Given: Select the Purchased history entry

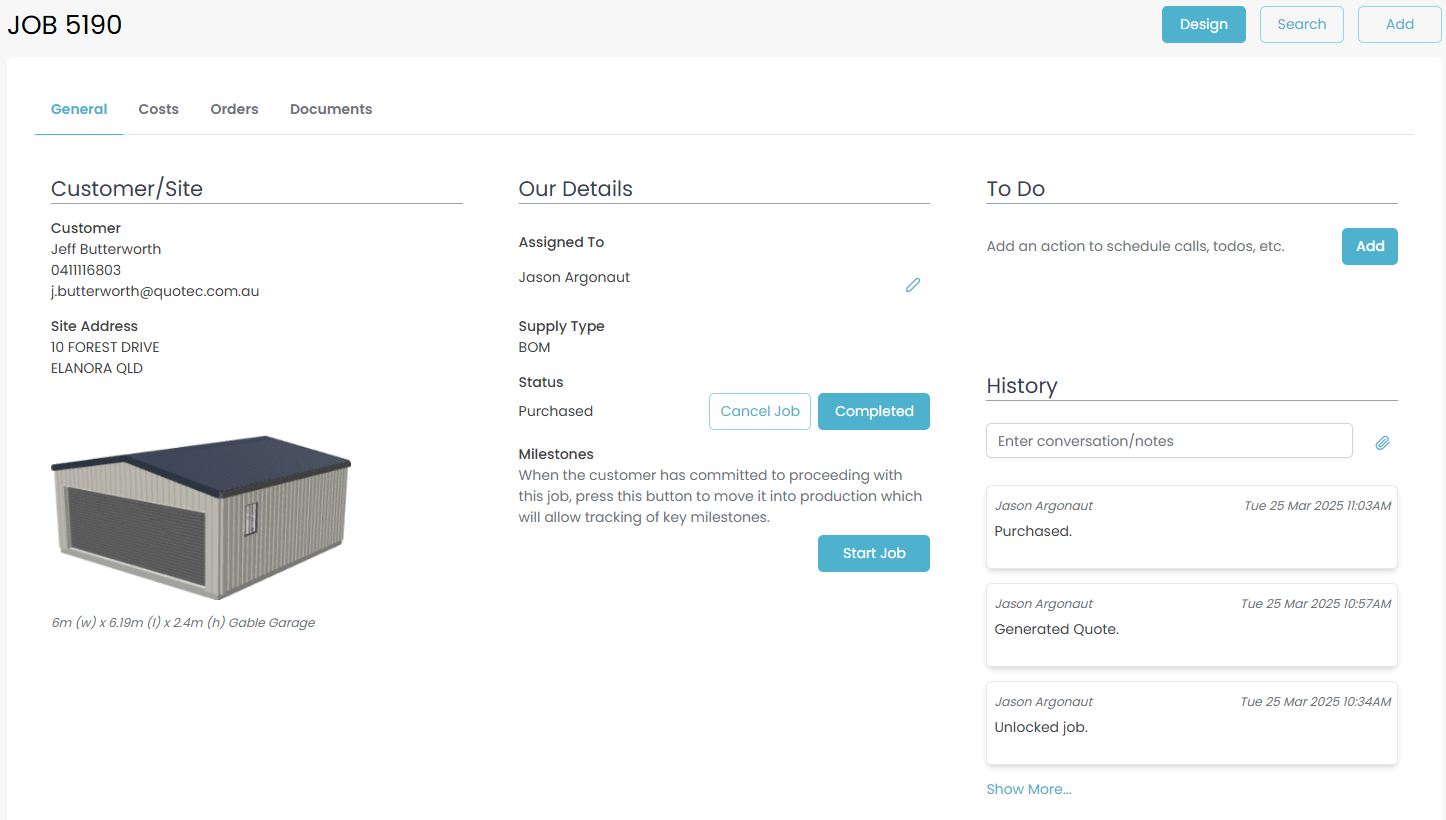Looking at the screenshot, I should (1191, 527).
